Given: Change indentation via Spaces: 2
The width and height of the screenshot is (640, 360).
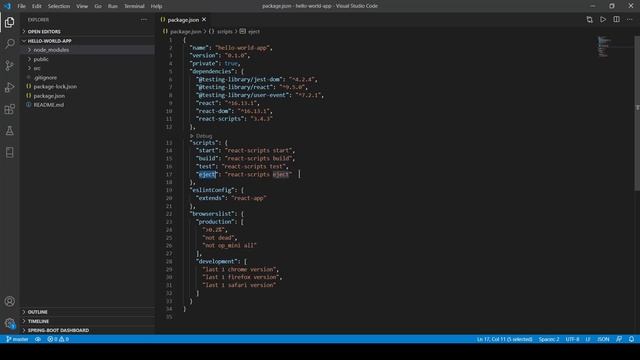Looking at the screenshot, I should coord(549,339).
